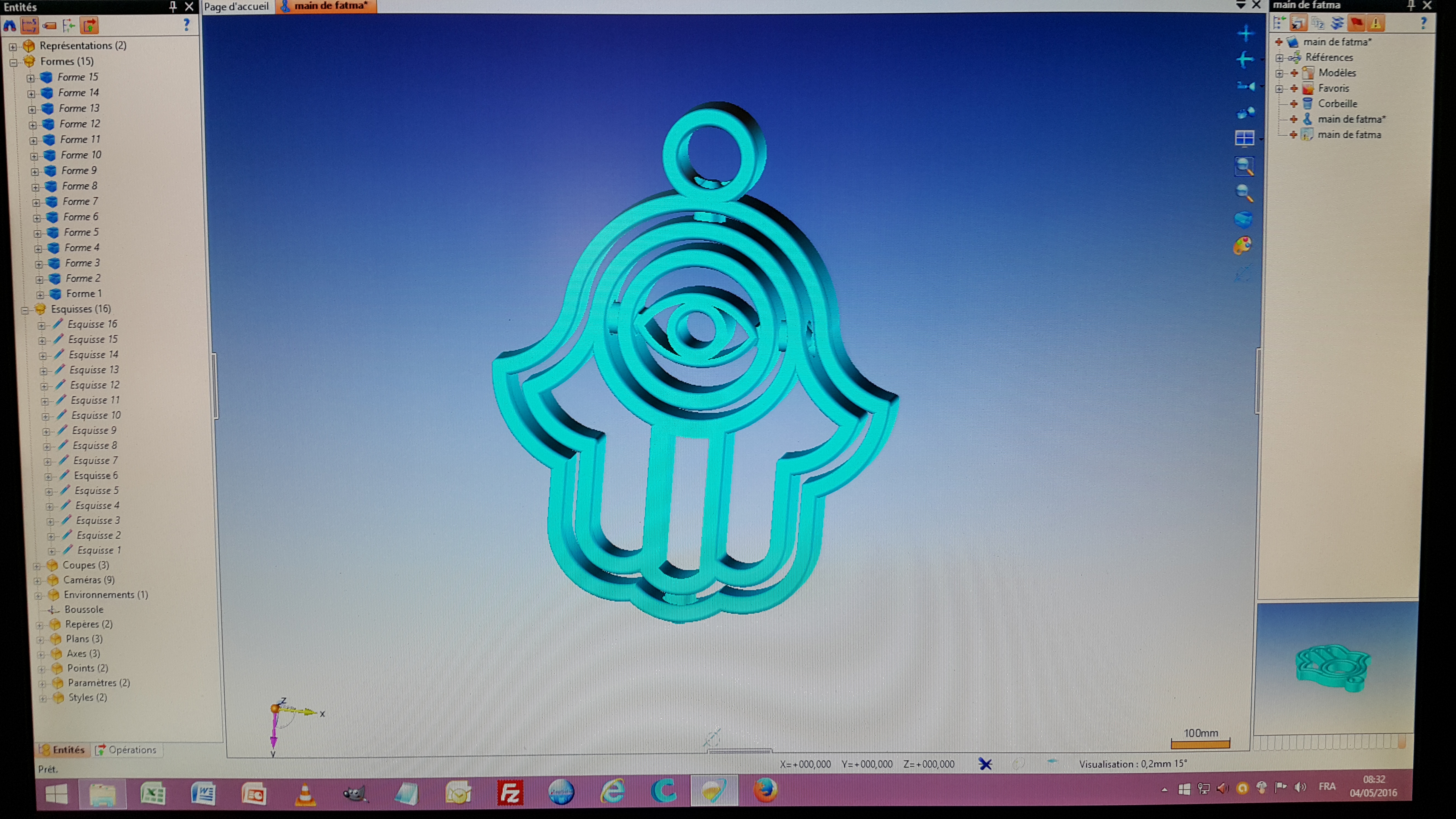Open FileZilla from the taskbar
This screenshot has height=819, width=1456.
tap(510, 793)
